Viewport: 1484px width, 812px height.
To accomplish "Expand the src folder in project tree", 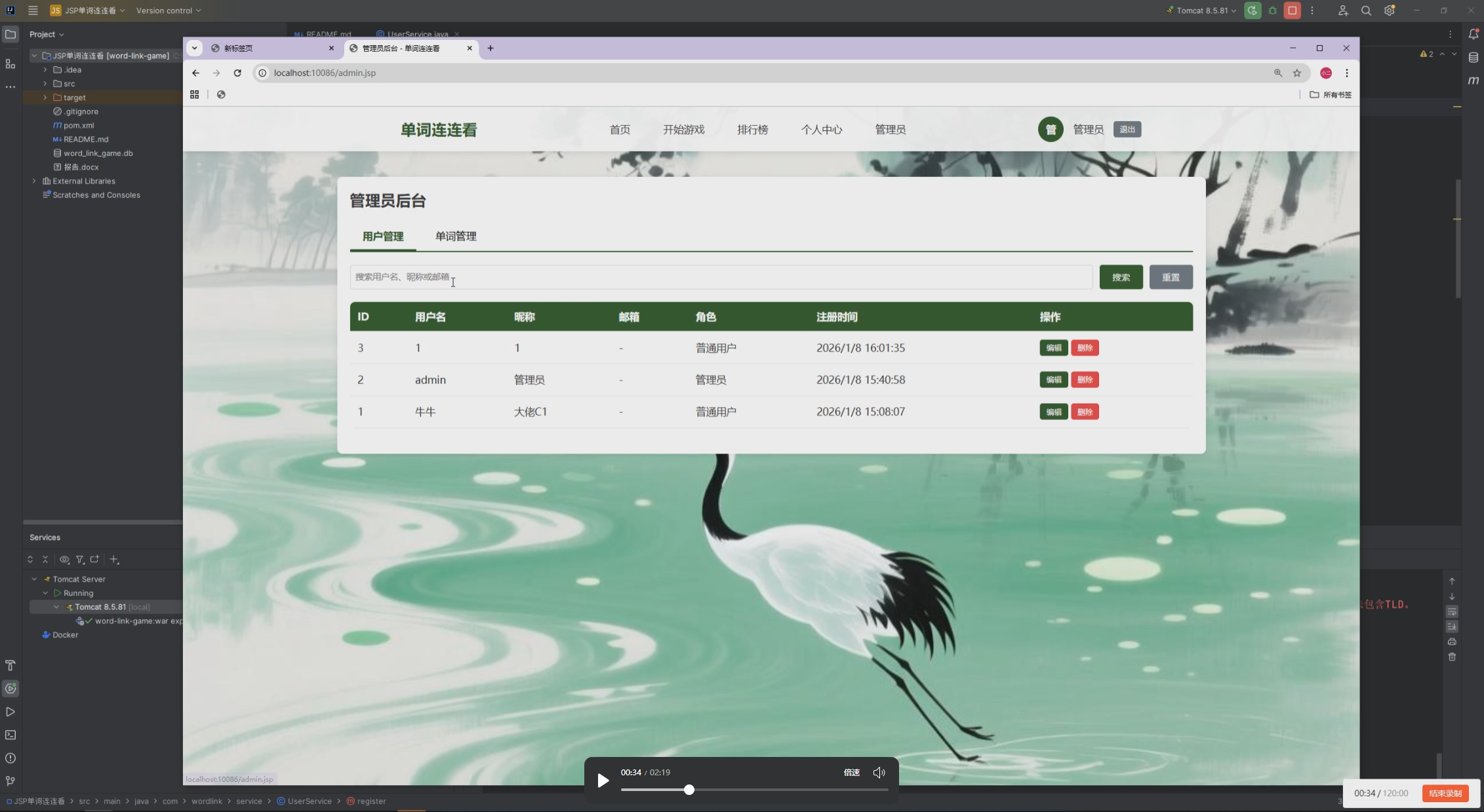I will pyautogui.click(x=45, y=83).
